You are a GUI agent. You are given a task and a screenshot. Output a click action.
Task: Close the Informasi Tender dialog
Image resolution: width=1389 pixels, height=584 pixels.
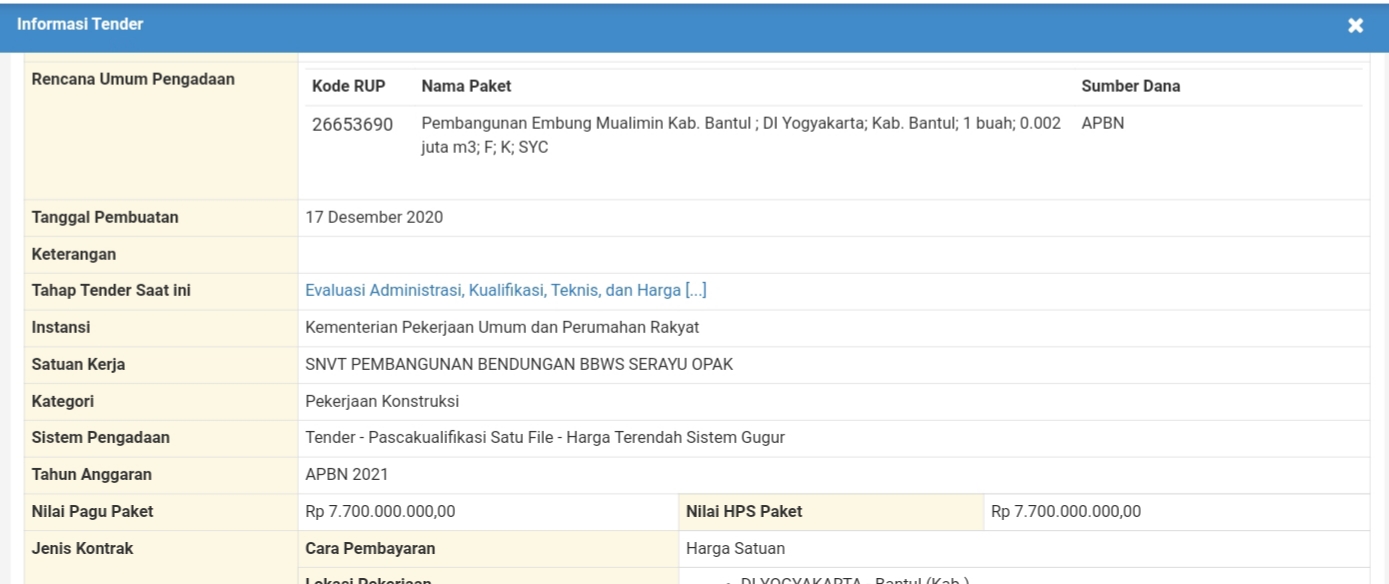[1356, 26]
